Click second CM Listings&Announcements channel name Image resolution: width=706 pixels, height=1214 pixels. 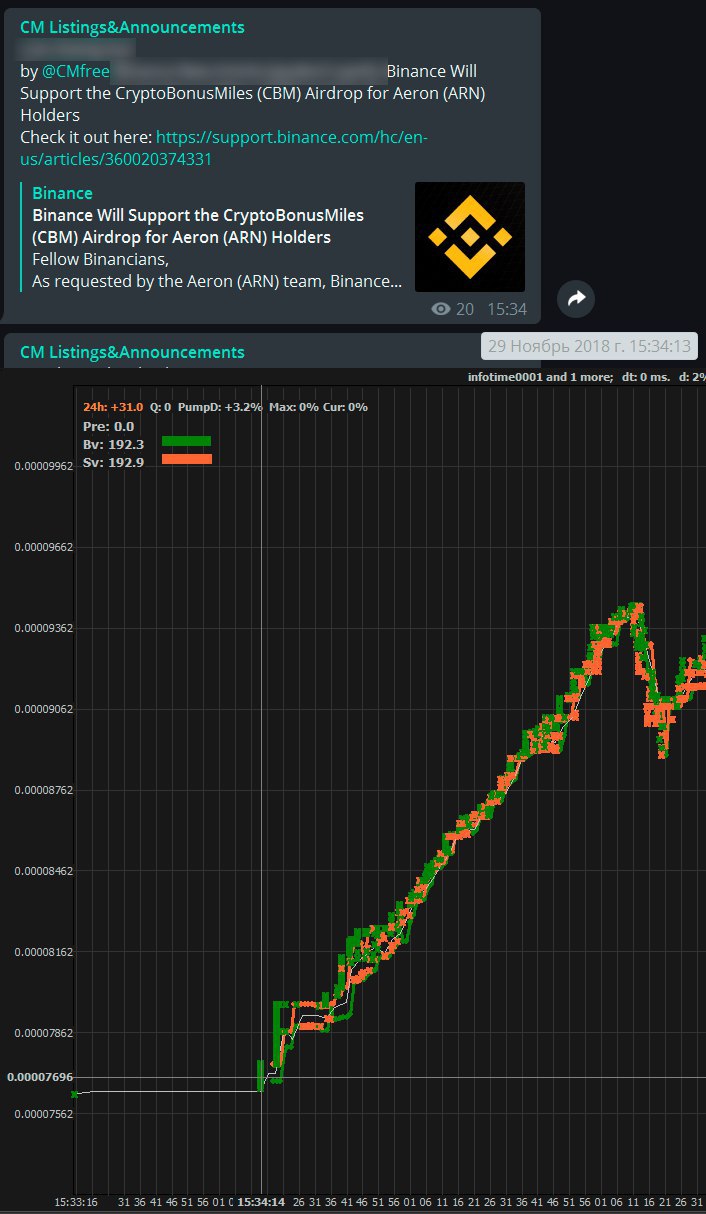coord(132,352)
